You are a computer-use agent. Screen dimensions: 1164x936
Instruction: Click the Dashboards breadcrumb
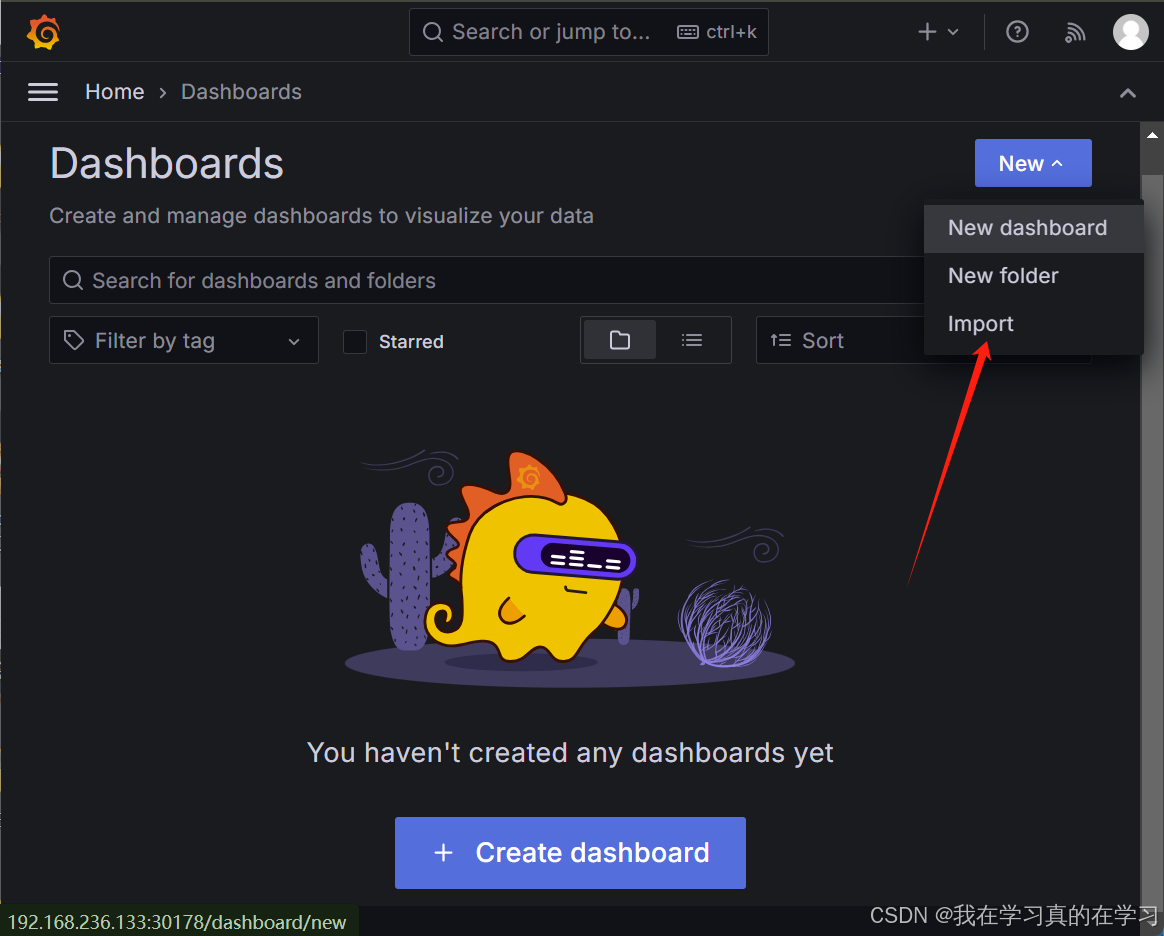coord(241,92)
